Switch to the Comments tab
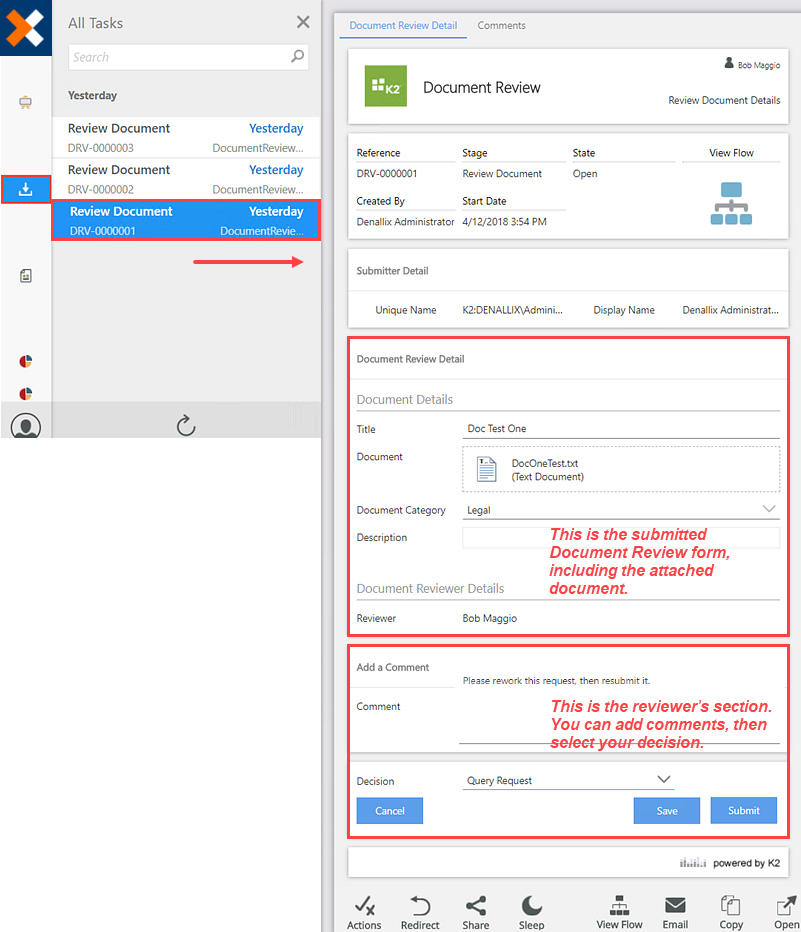801x932 pixels. (502, 26)
